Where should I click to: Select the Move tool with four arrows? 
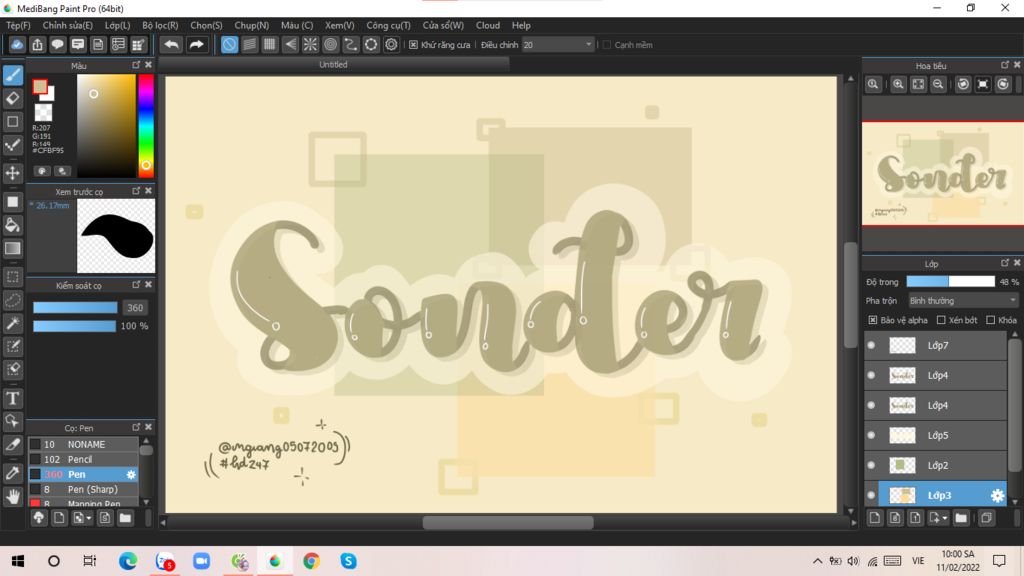[x=13, y=173]
